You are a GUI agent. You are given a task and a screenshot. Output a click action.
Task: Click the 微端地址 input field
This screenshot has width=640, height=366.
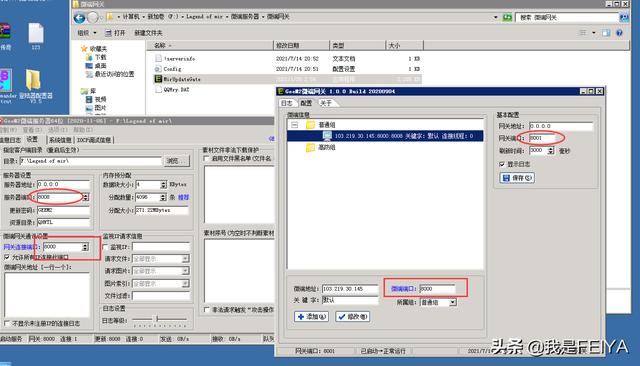click(350, 288)
